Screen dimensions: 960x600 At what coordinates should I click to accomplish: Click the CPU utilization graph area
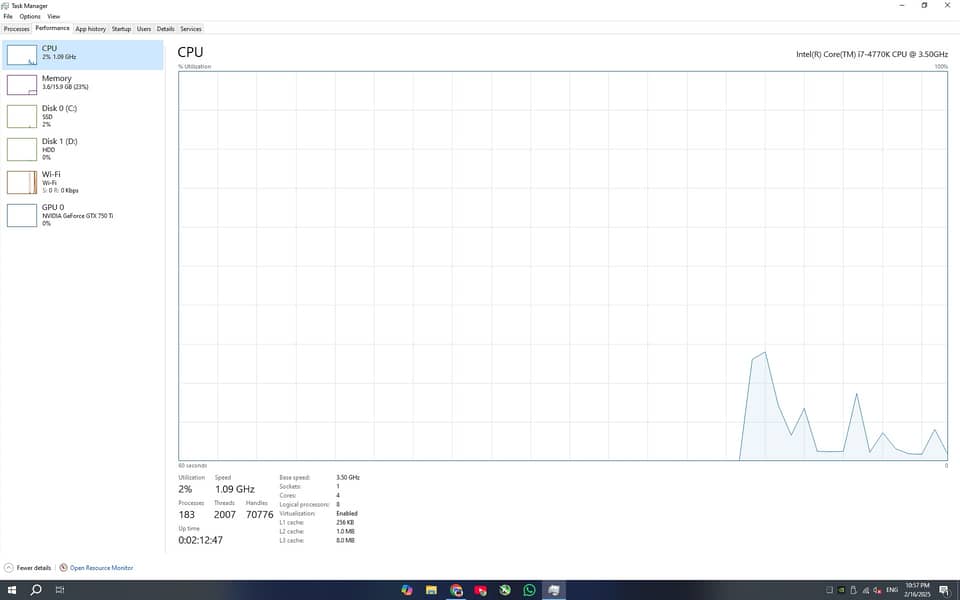point(563,266)
